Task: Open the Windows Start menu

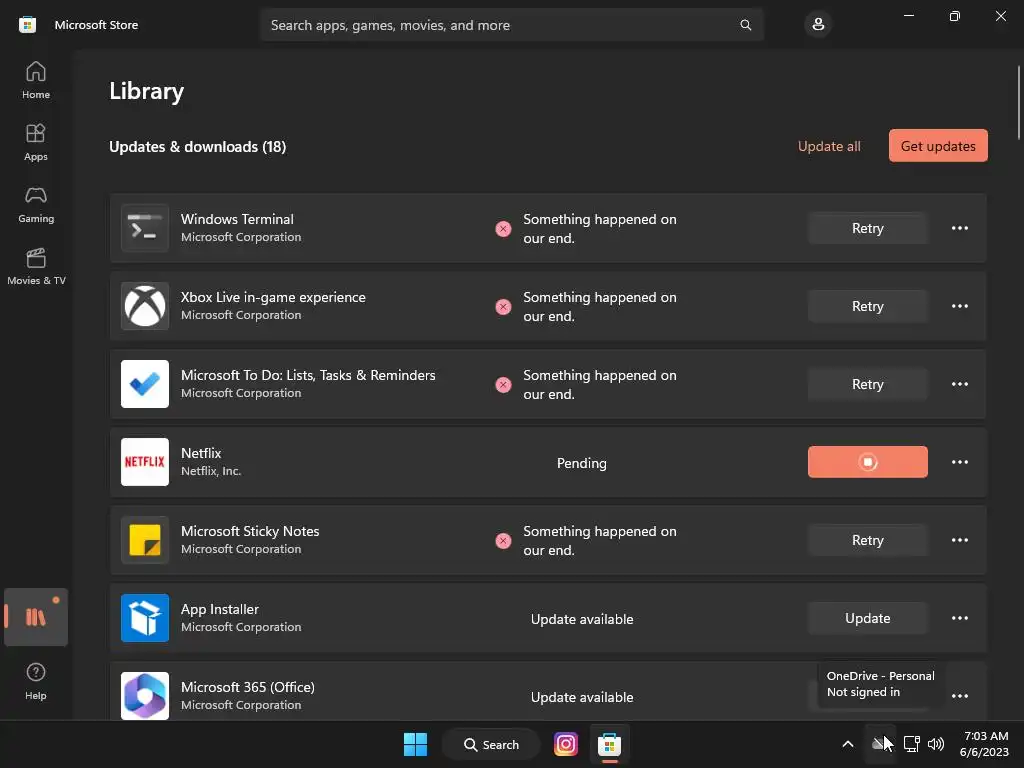Action: [x=415, y=744]
